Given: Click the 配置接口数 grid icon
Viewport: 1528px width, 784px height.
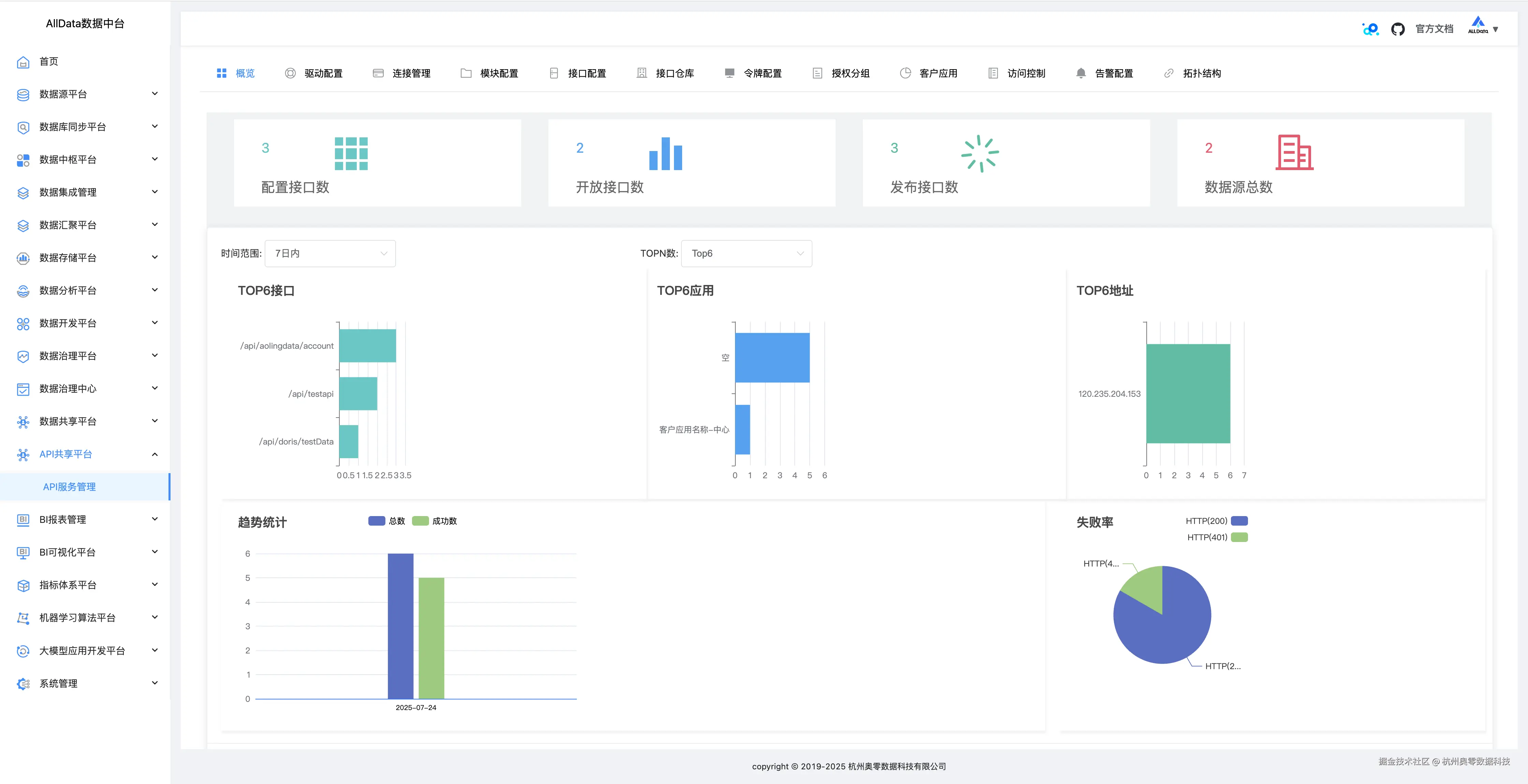Looking at the screenshot, I should pyautogui.click(x=351, y=154).
